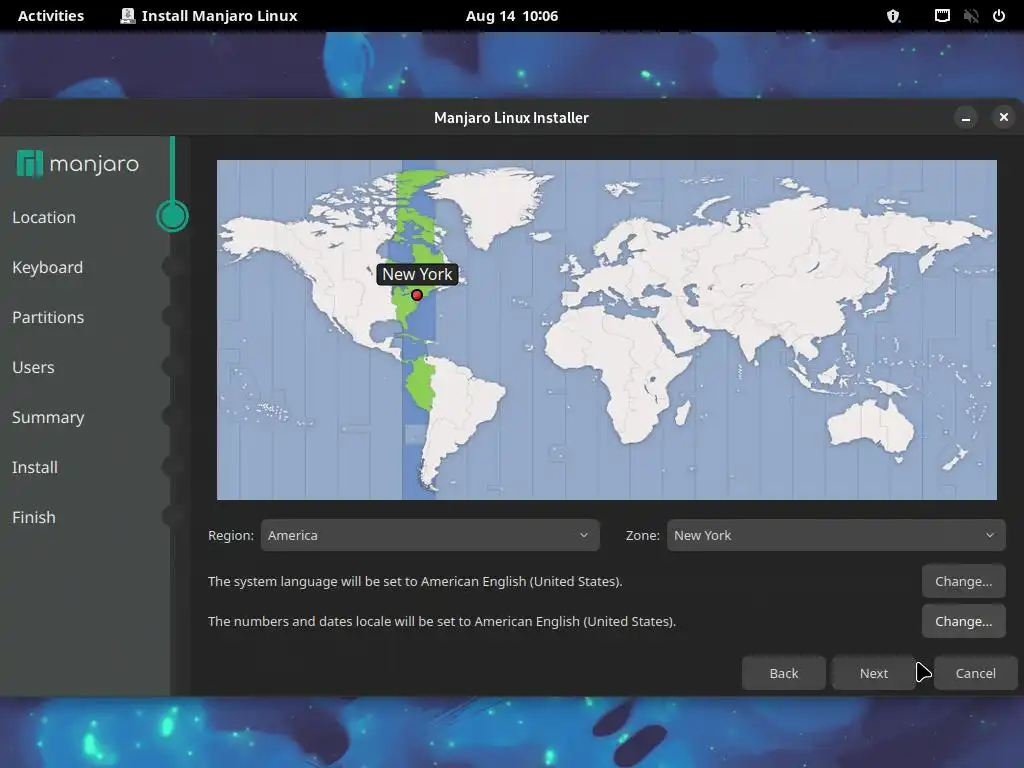Click the system language description text
Image resolution: width=1024 pixels, height=768 pixels.
tap(415, 581)
